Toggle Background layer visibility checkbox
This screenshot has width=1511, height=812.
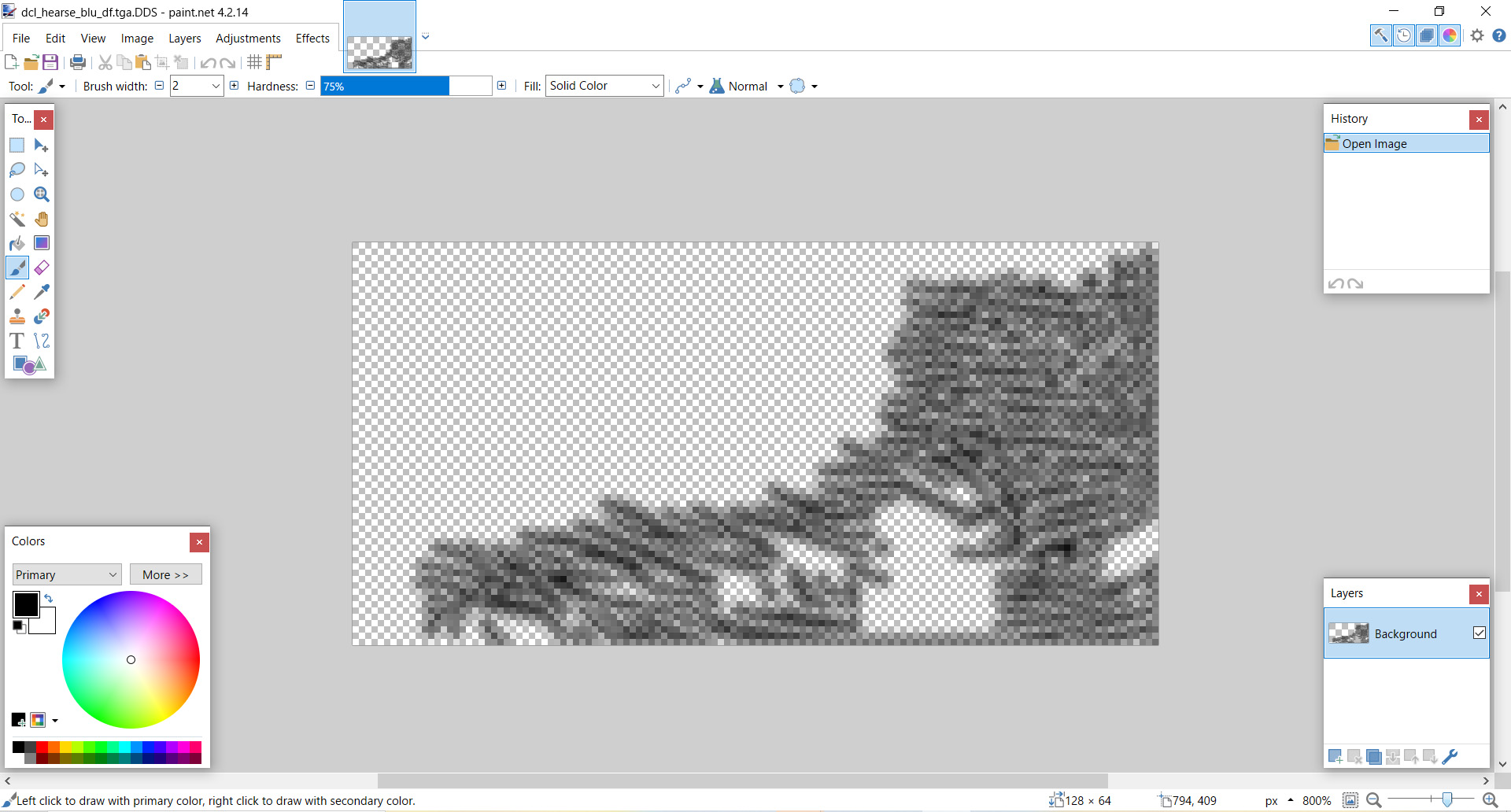coord(1480,633)
